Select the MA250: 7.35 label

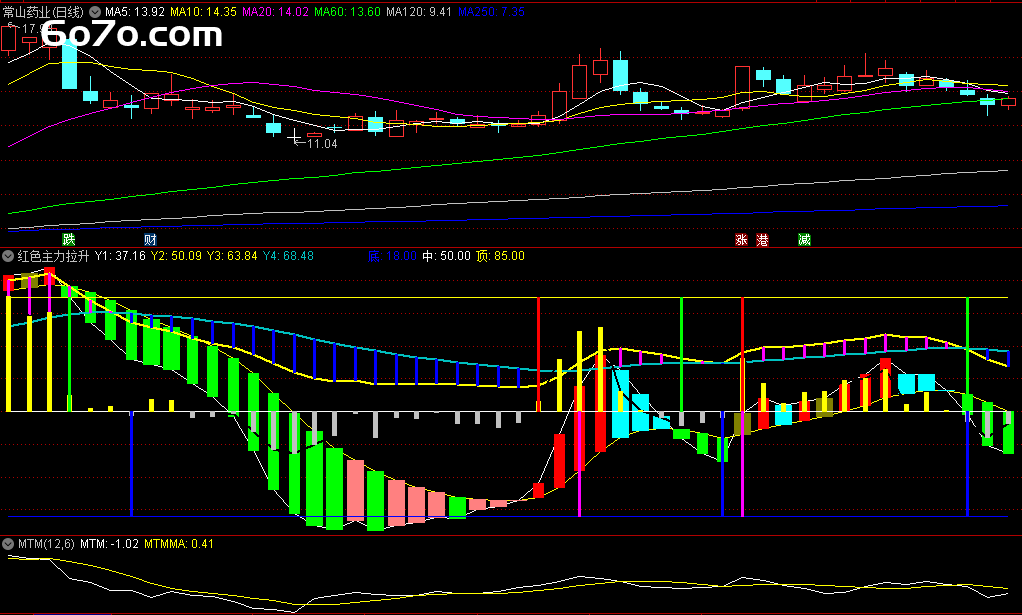[491, 12]
